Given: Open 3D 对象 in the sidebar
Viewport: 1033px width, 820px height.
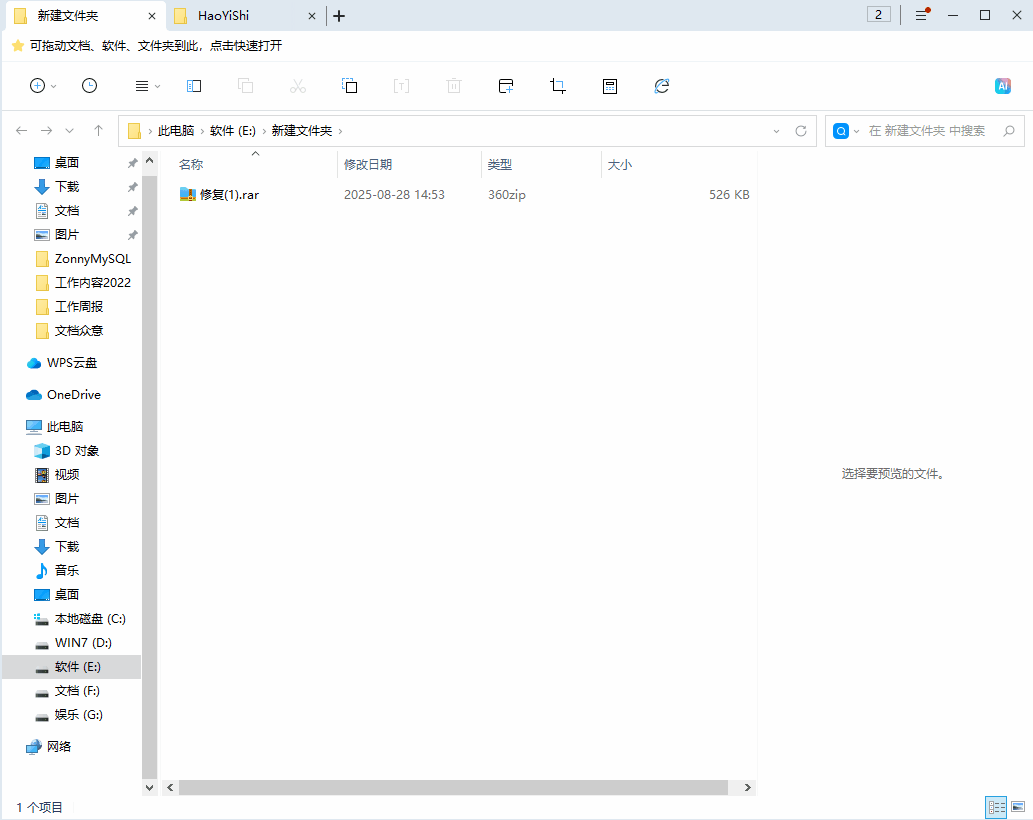Looking at the screenshot, I should click(x=75, y=451).
